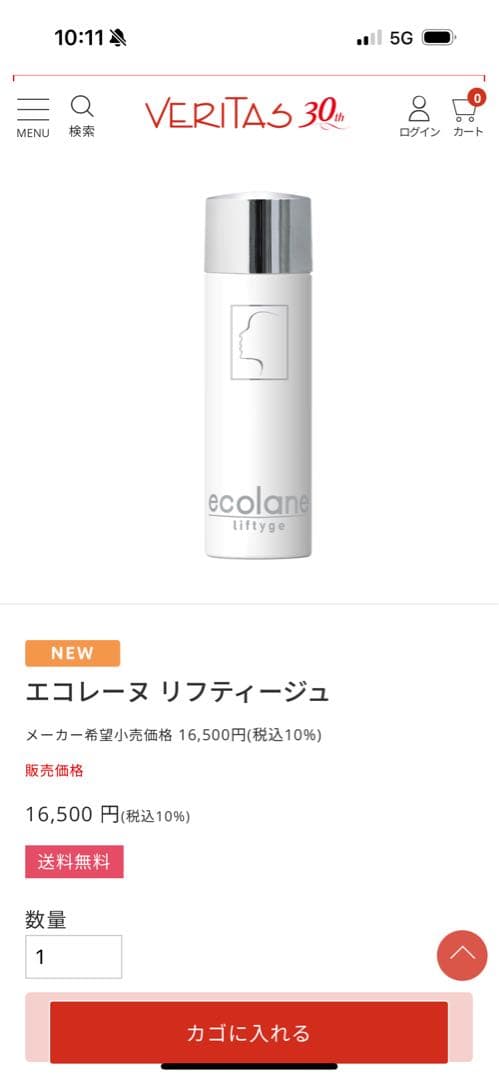Screen dimensions: 499x1080
Task: Open the hamburger MENU icon
Action: pos(33,110)
